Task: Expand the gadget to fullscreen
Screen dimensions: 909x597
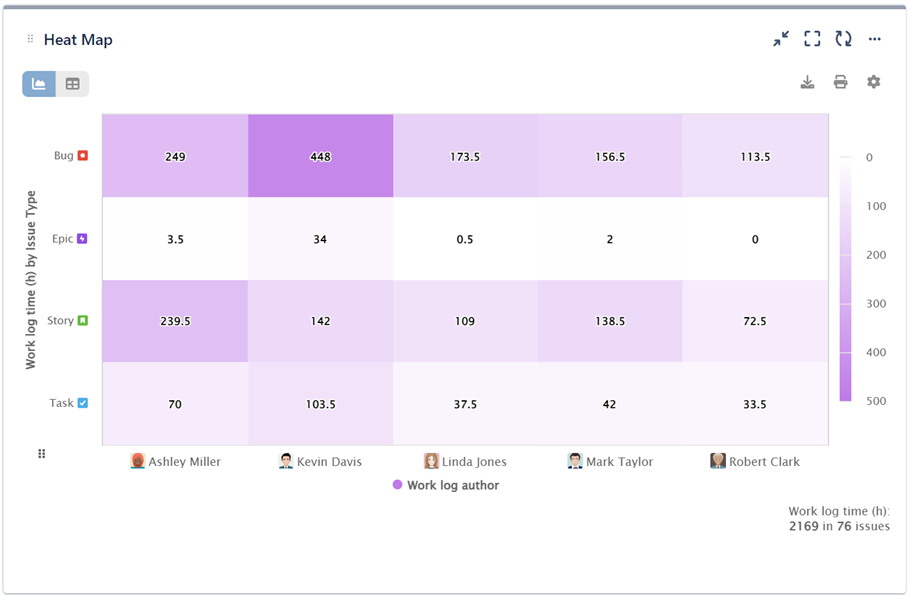Action: point(812,39)
